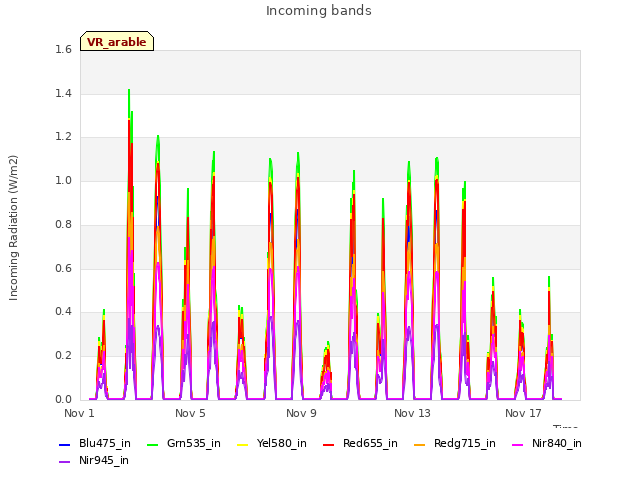Viewport: 640px width, 480px height.
Task: Toggle the Grn535_in legend entry
Action: pyautogui.click(x=184, y=443)
